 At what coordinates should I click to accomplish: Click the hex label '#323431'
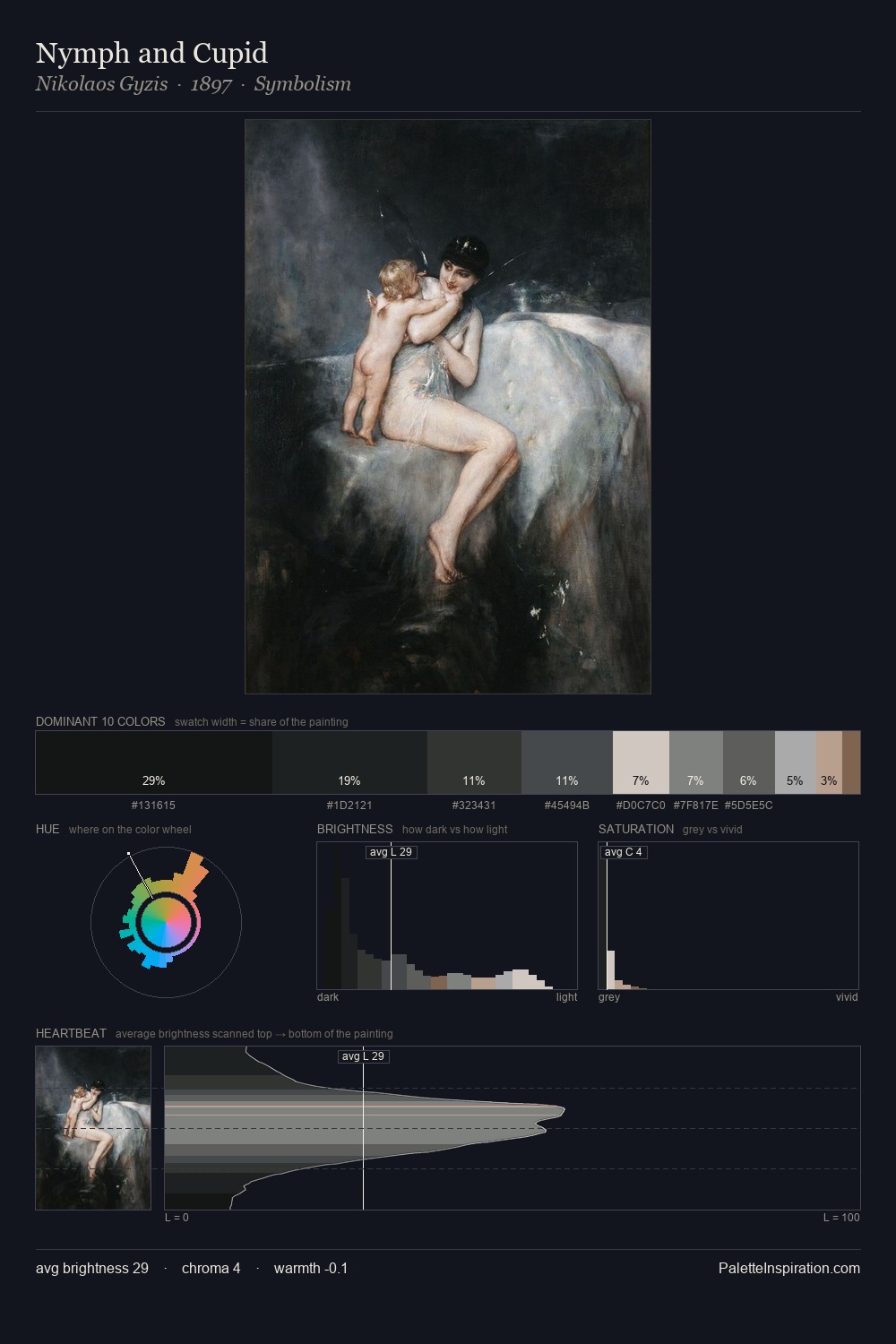tap(474, 806)
